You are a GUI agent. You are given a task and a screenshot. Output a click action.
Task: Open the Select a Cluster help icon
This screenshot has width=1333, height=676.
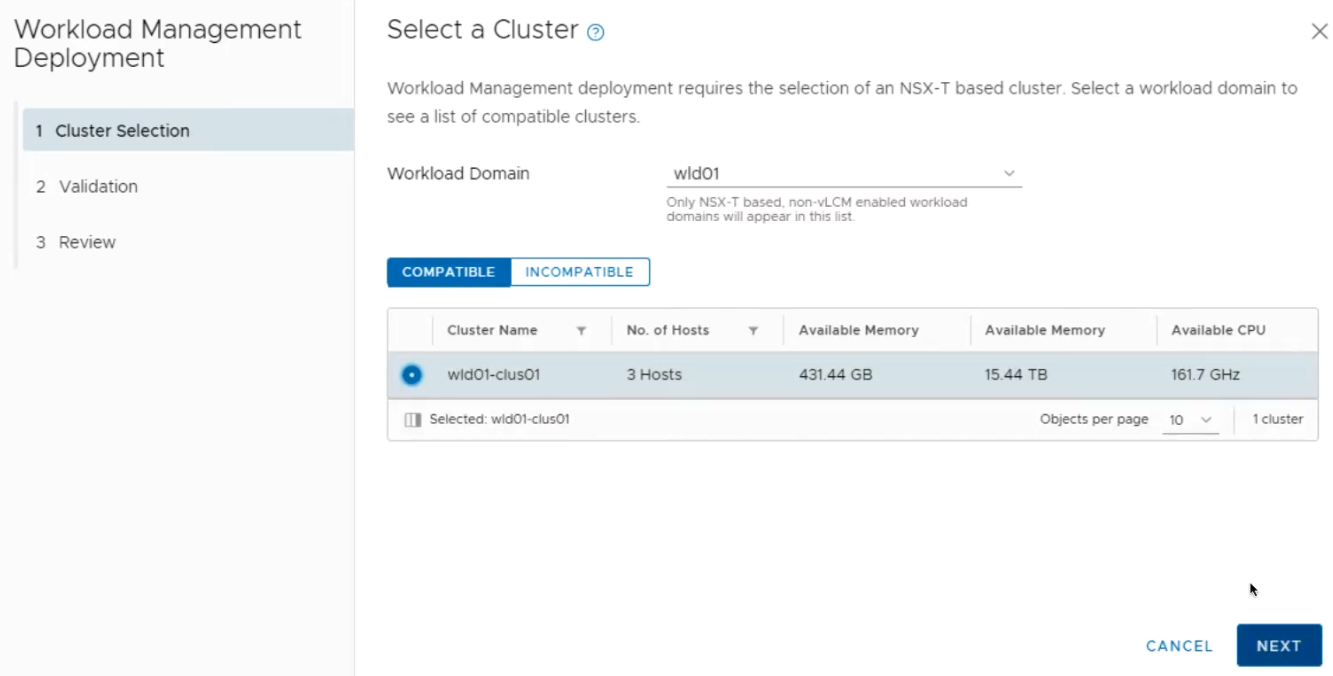[595, 31]
